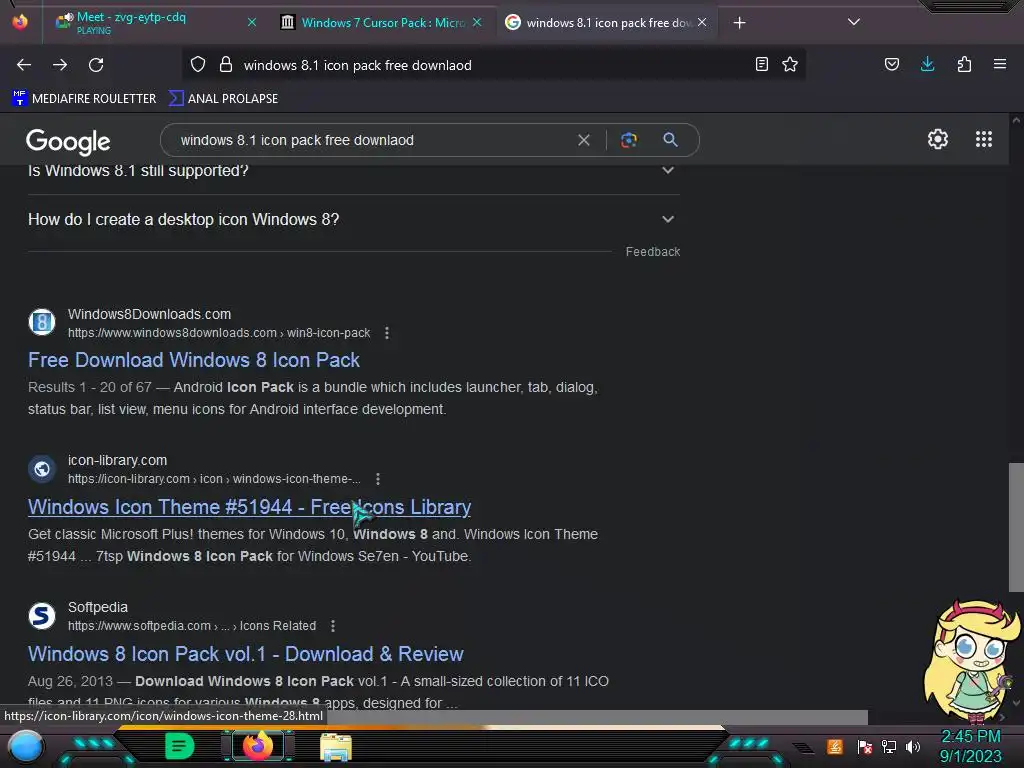Go to Google homepage via logo

68,142
